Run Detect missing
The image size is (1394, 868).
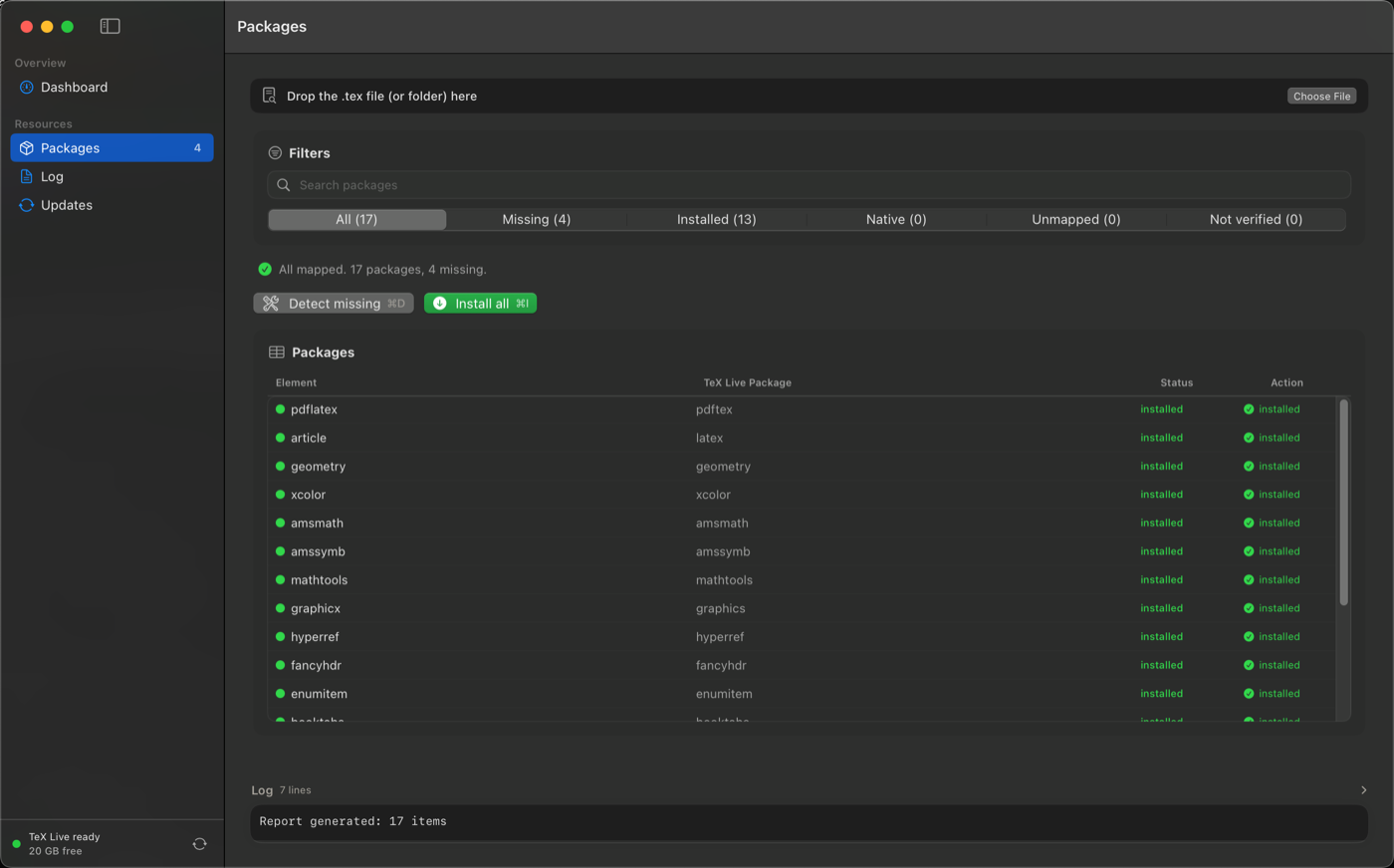(334, 304)
